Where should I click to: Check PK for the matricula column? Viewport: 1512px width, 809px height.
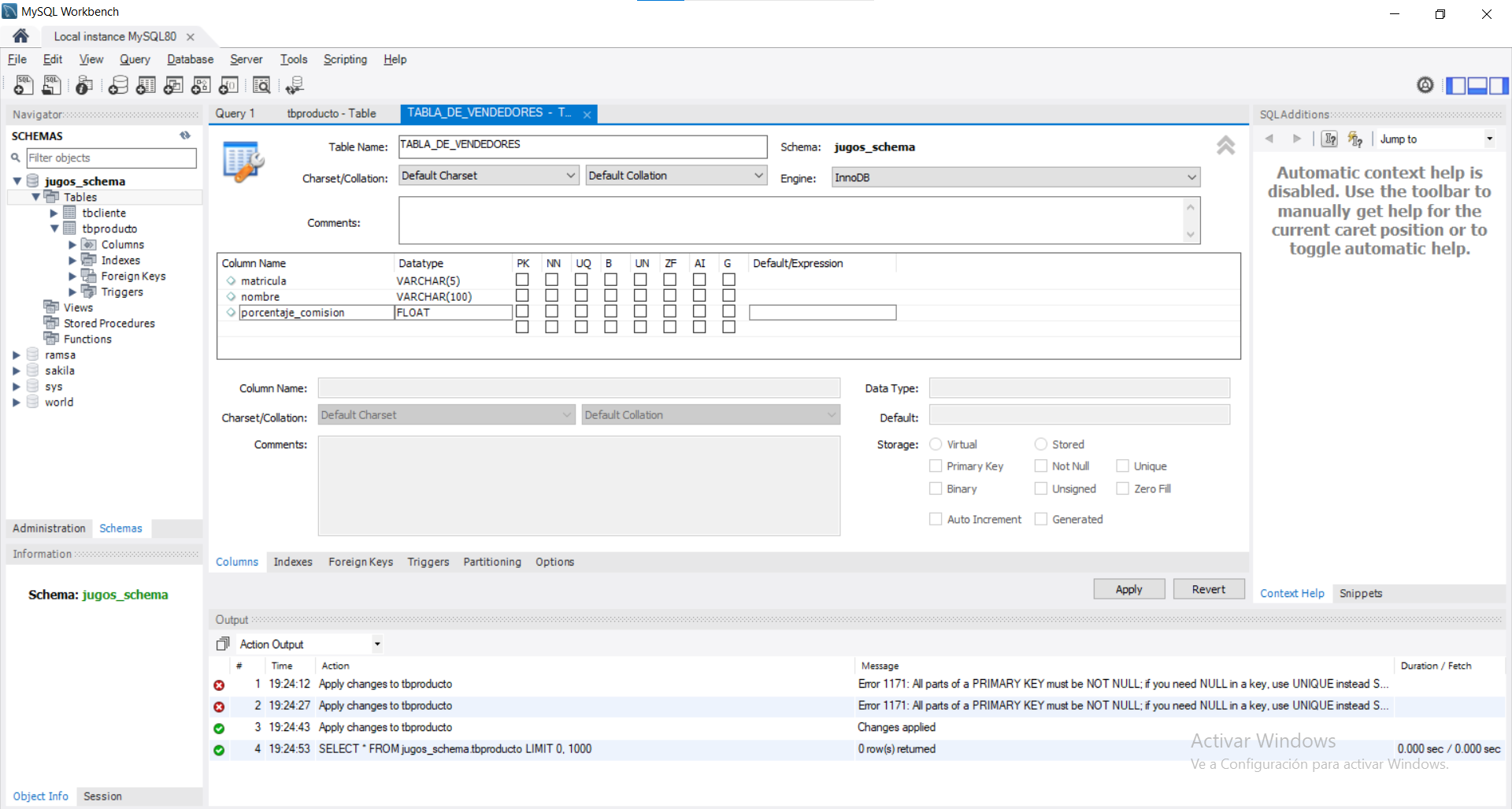(x=522, y=280)
